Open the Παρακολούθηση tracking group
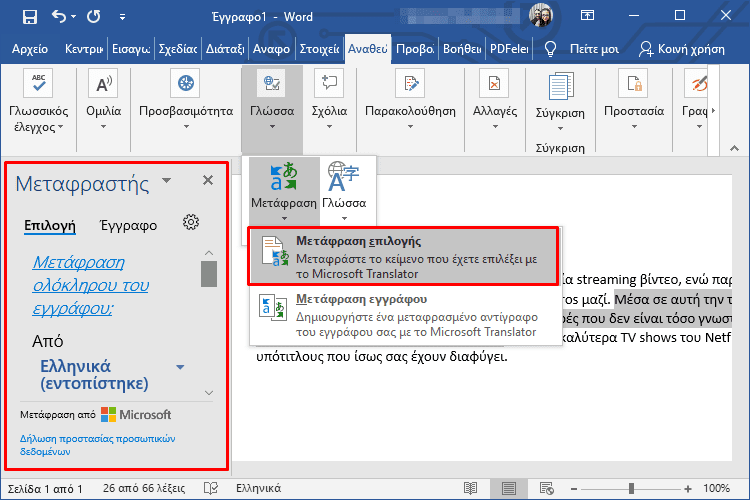750x500 pixels. [410, 99]
